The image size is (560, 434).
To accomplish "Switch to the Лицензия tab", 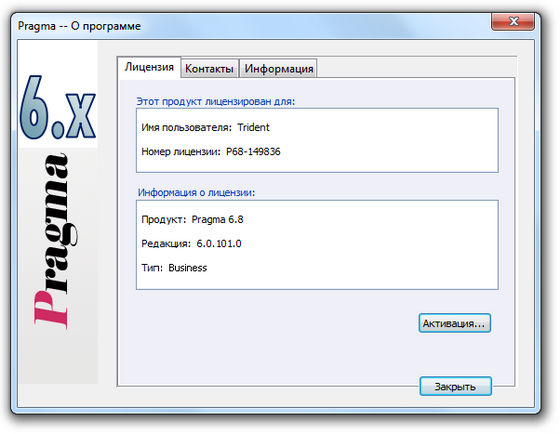I will click(149, 67).
